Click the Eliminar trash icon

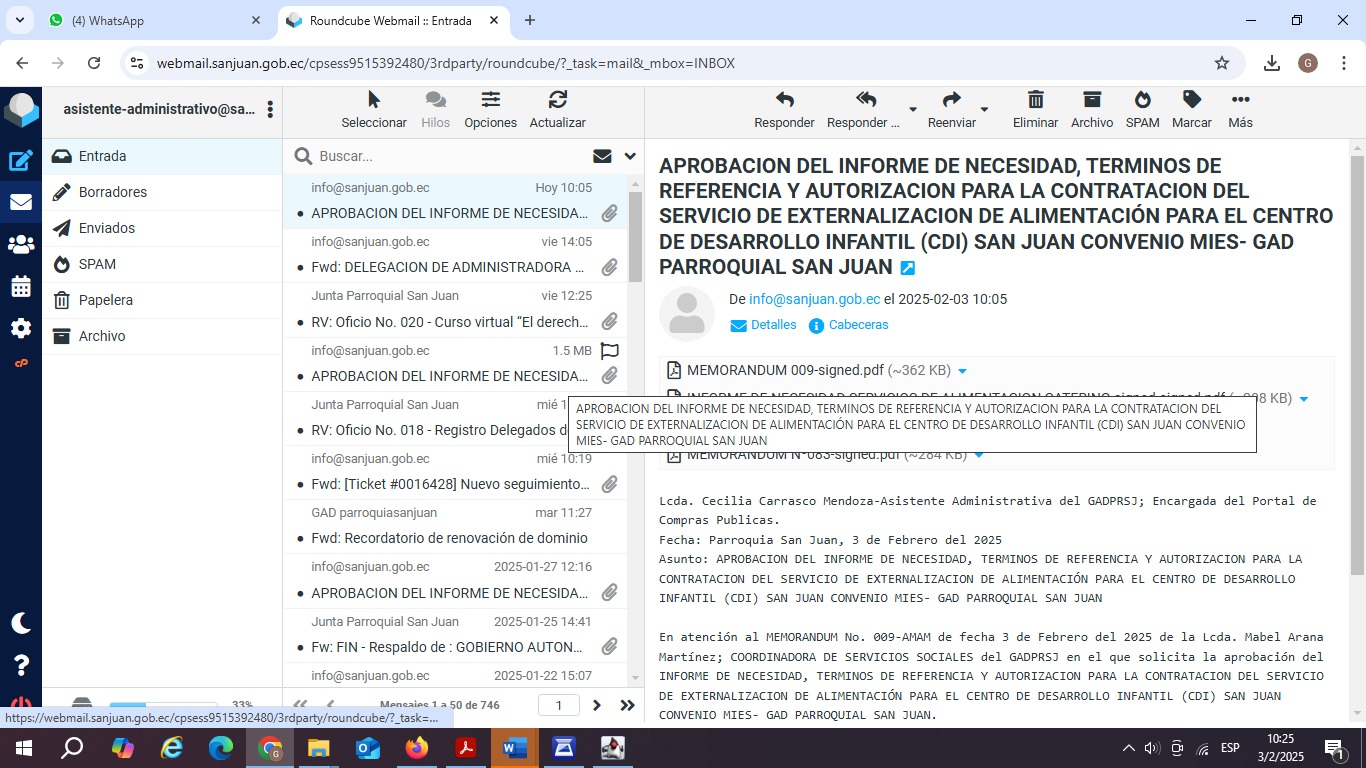(1035, 109)
